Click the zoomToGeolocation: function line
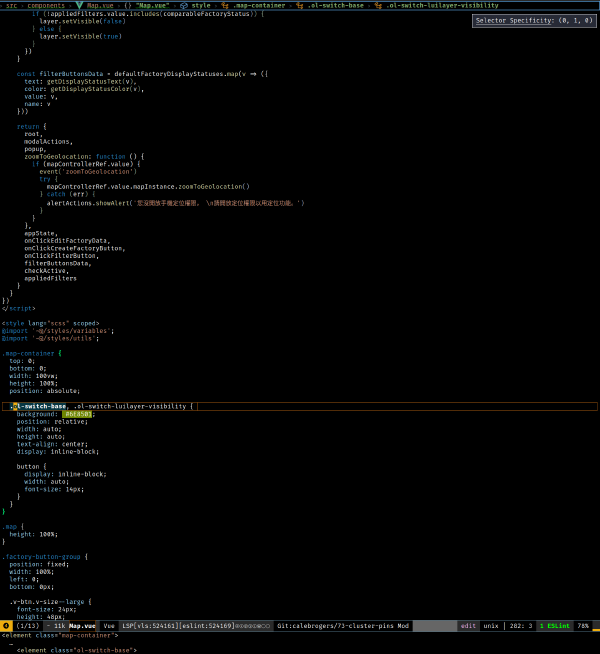This screenshot has width=600, height=654. 84,156
